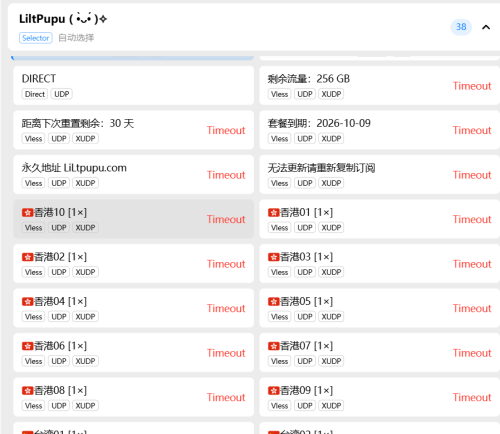The image size is (500, 434).
Task: Select the 香港06 [1×] proxy node
Action: coord(133,353)
